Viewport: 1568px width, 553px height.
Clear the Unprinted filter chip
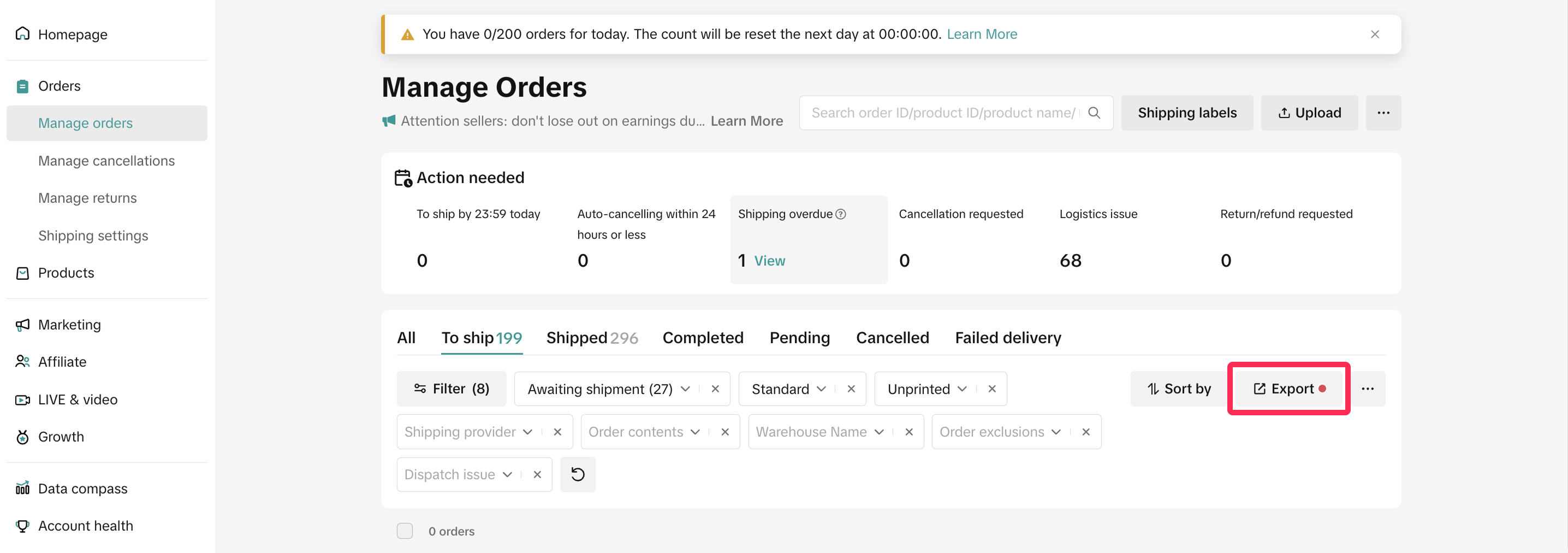[991, 389]
